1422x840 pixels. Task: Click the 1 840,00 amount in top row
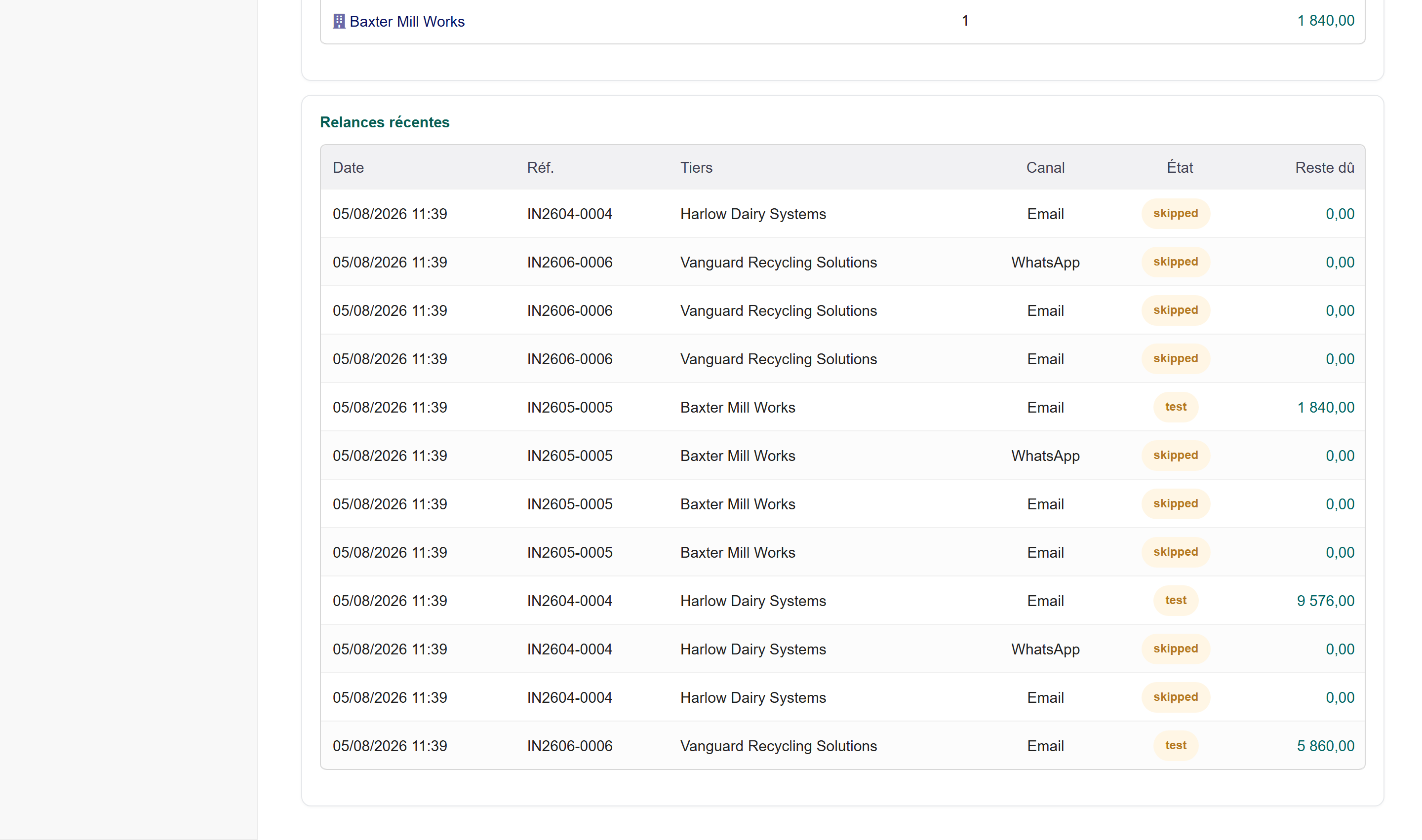[1325, 21]
